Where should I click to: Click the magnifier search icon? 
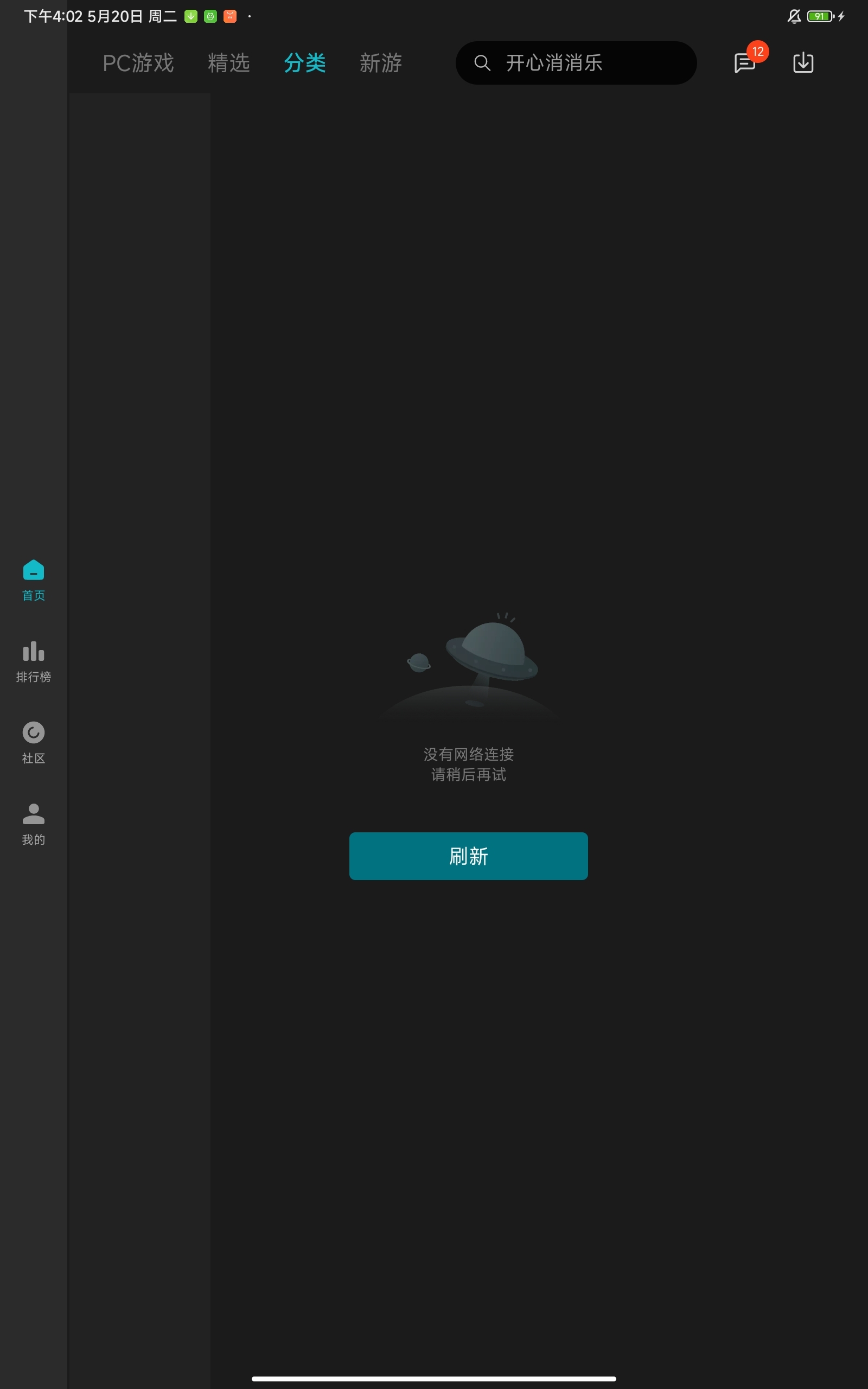point(482,63)
